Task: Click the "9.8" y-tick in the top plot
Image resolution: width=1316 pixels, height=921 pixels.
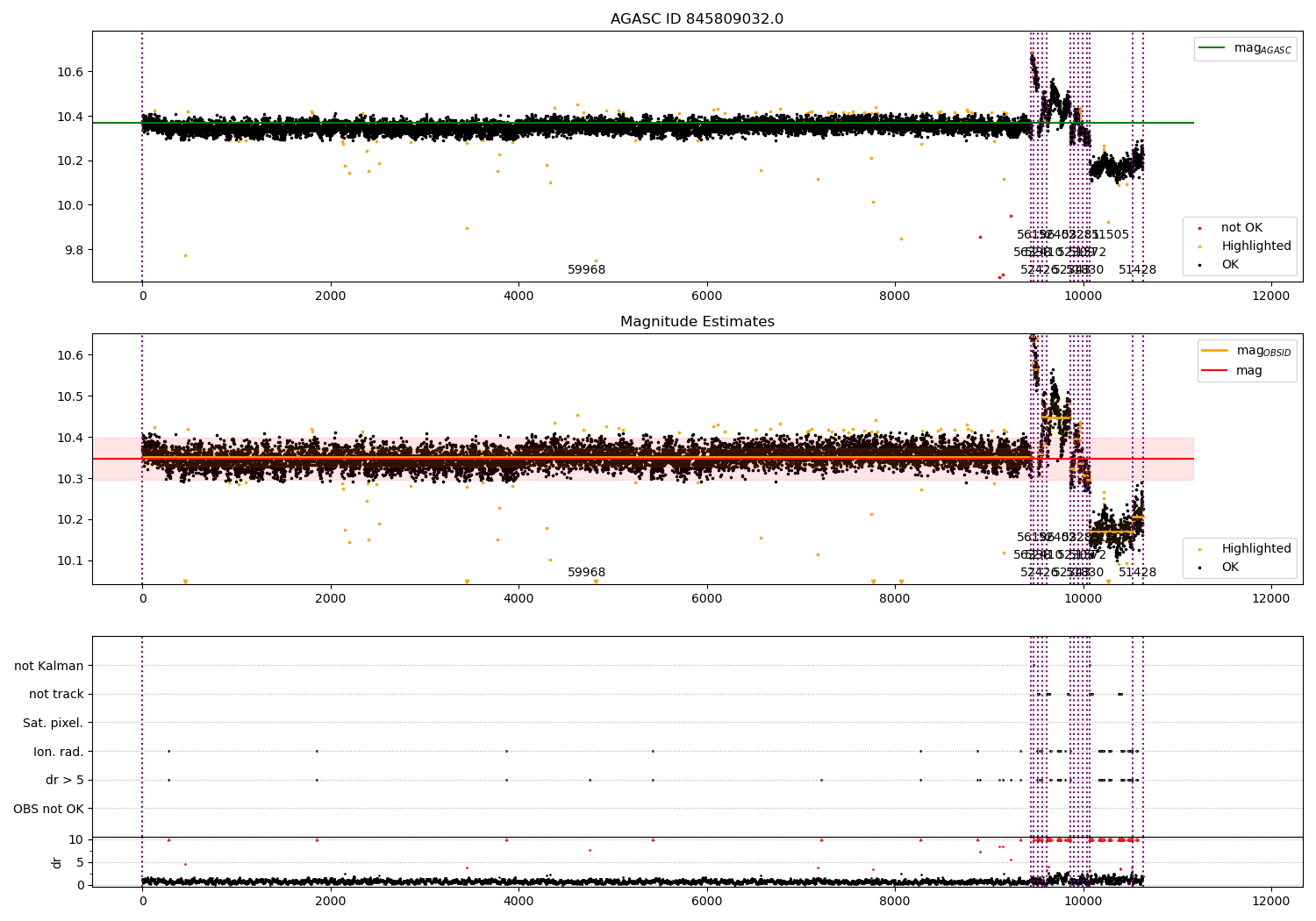Action: (74, 250)
